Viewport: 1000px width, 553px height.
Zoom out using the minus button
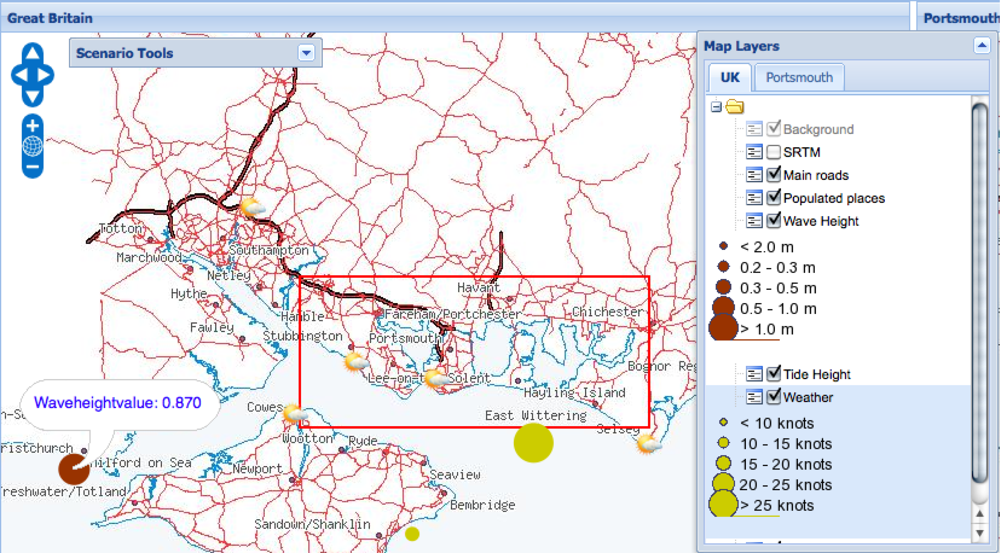coord(33,167)
